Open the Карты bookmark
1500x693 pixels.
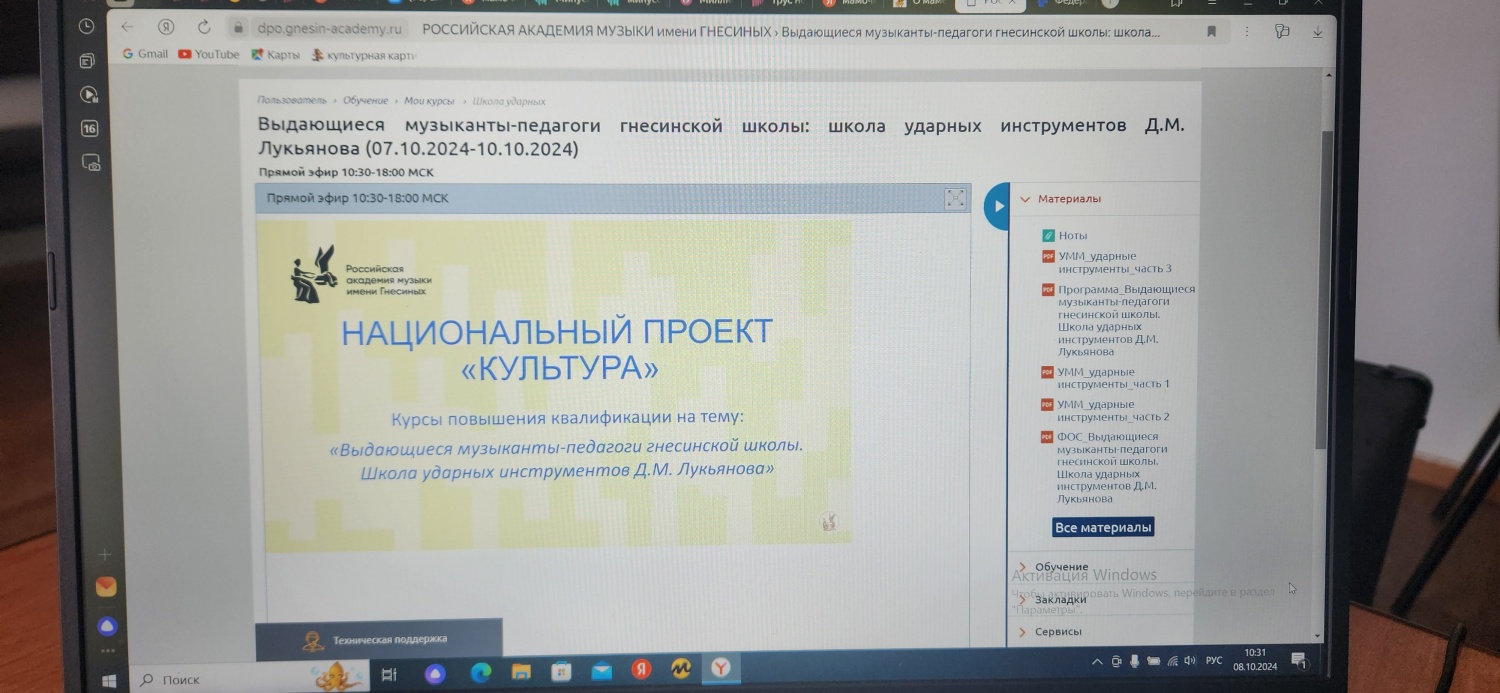276,55
